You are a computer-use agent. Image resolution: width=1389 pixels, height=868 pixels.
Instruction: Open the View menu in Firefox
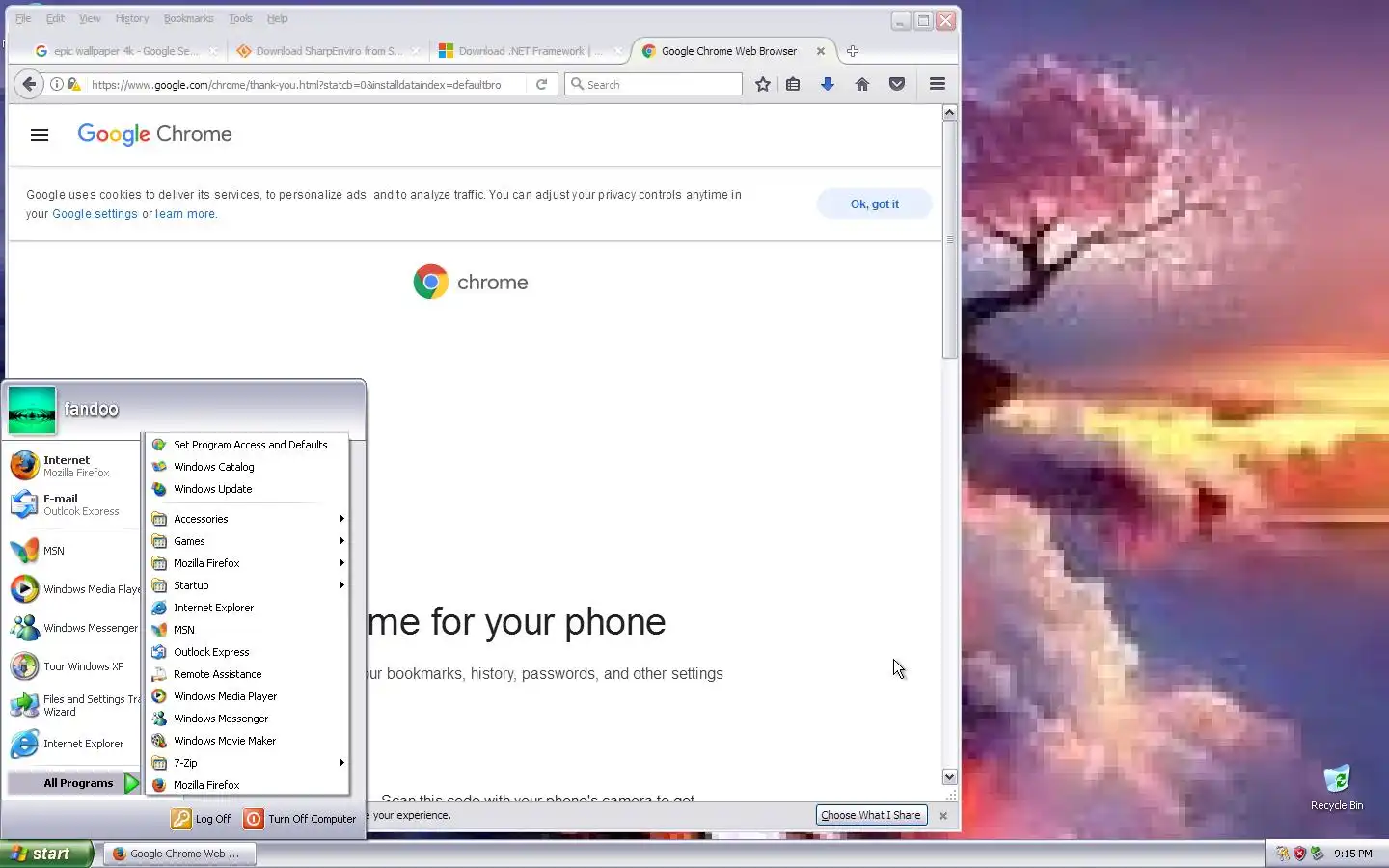point(90,18)
